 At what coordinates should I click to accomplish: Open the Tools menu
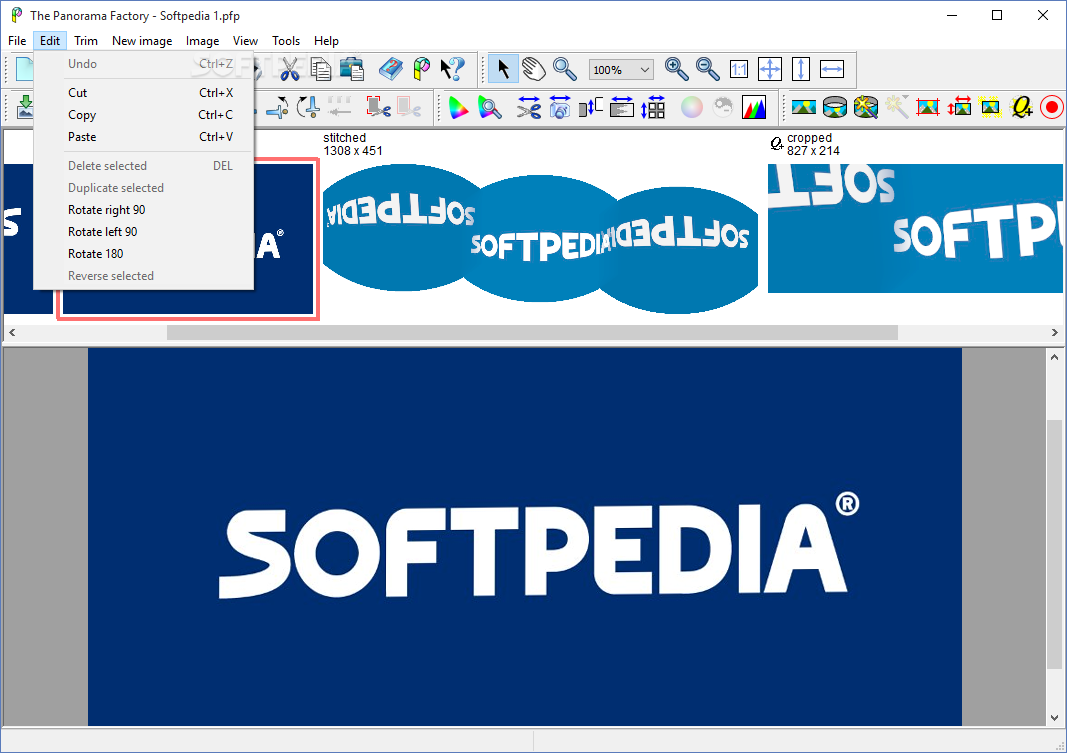[286, 41]
